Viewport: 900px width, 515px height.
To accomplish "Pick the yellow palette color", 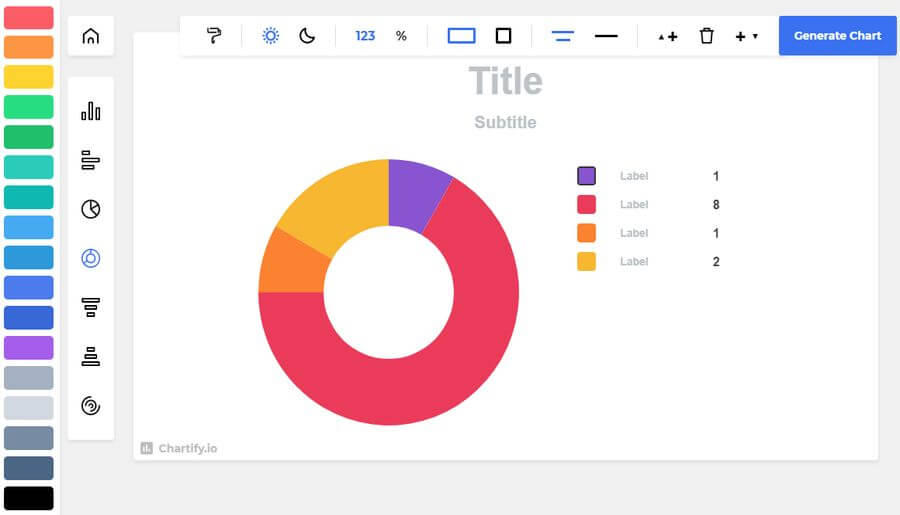I will pyautogui.click(x=29, y=77).
